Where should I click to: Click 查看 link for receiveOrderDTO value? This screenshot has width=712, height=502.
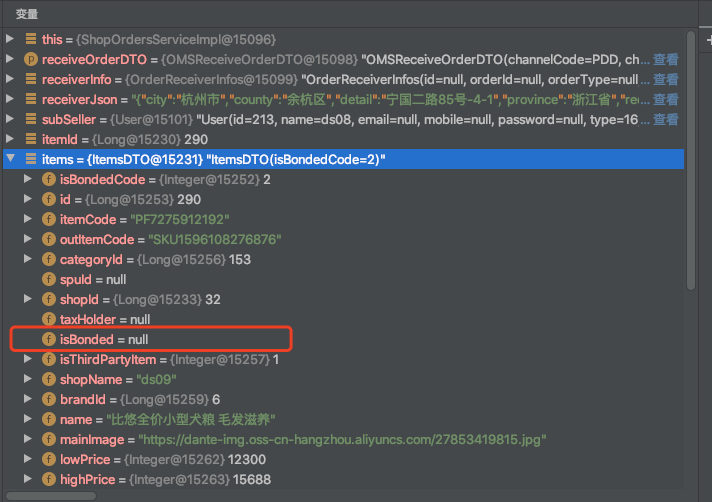666,60
